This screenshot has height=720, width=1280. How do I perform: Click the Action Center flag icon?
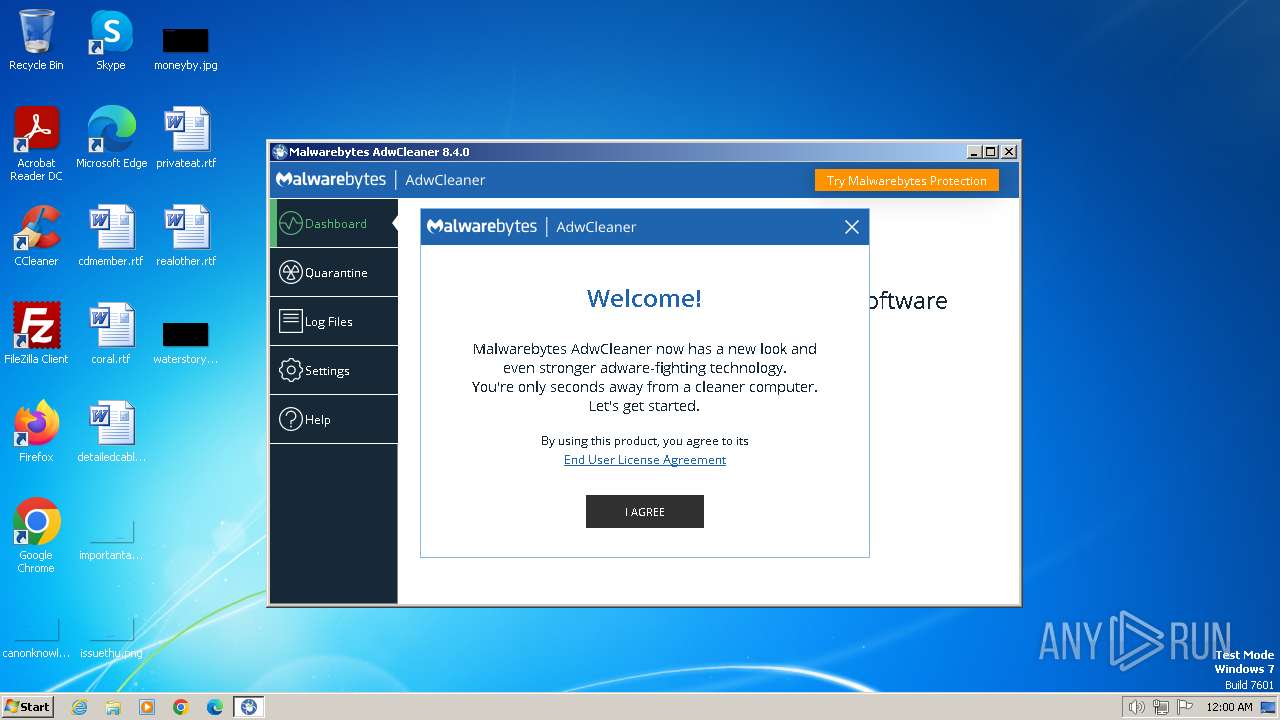(1185, 707)
